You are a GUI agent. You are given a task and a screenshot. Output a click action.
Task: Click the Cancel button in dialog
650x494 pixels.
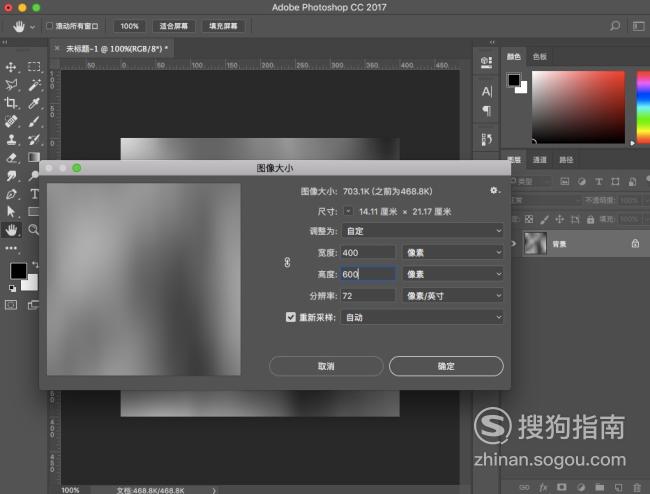tap(326, 366)
